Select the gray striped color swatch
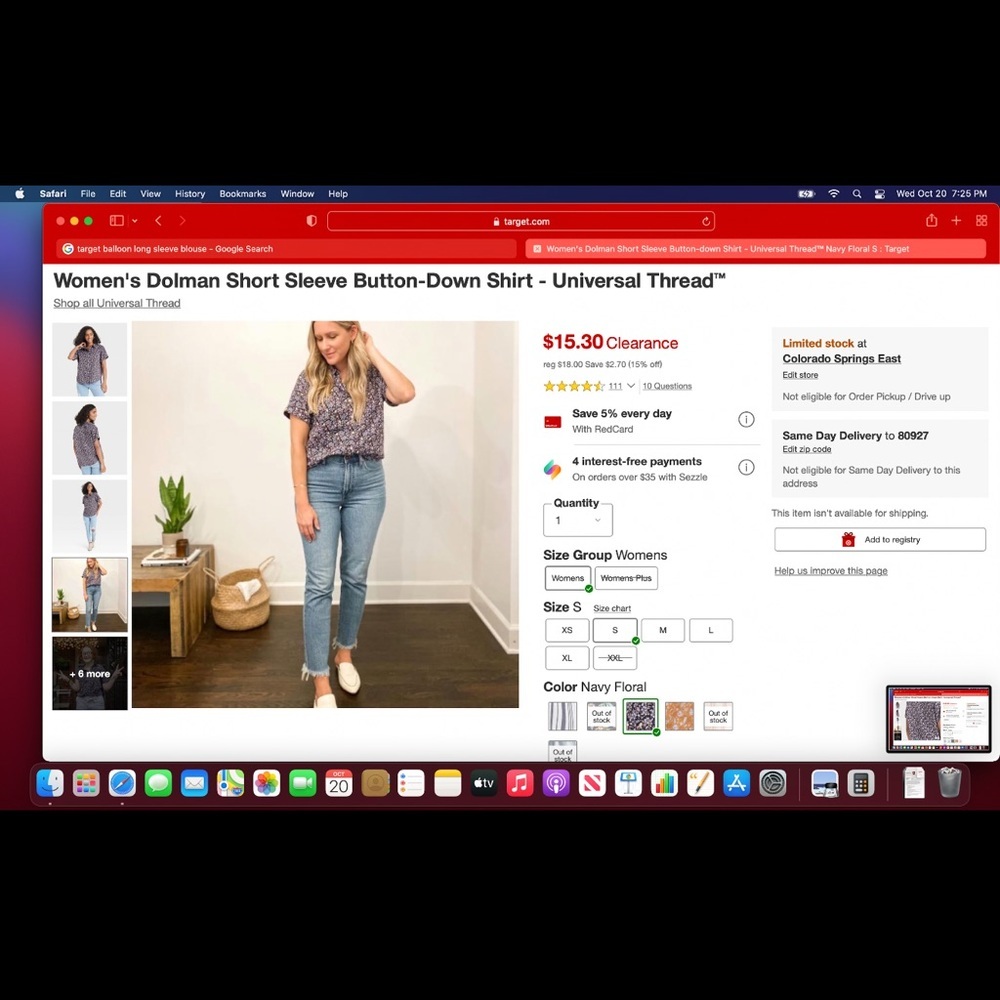Screen dimensions: 1000x1000 [562, 716]
